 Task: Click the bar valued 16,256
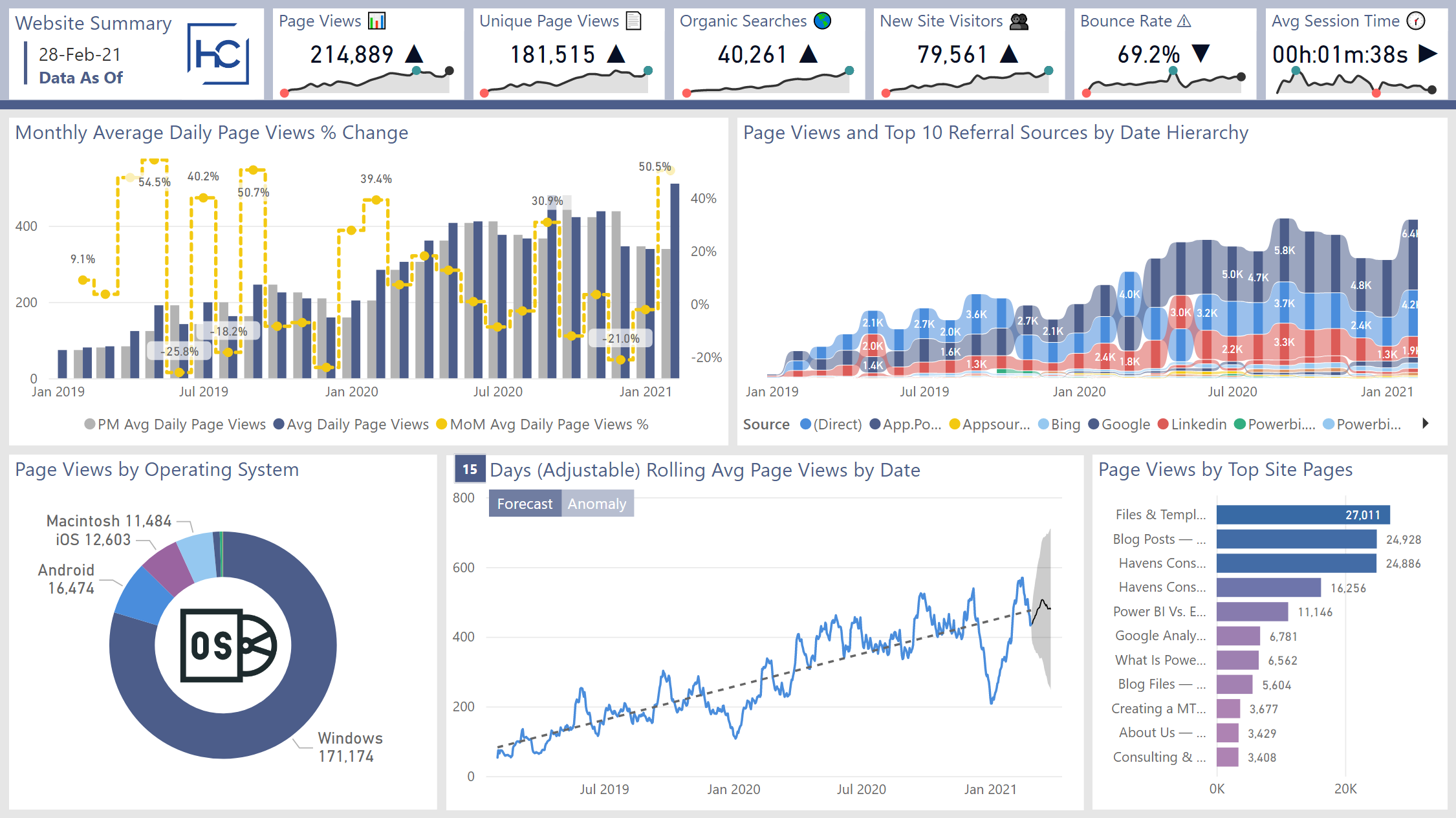pos(1268,588)
